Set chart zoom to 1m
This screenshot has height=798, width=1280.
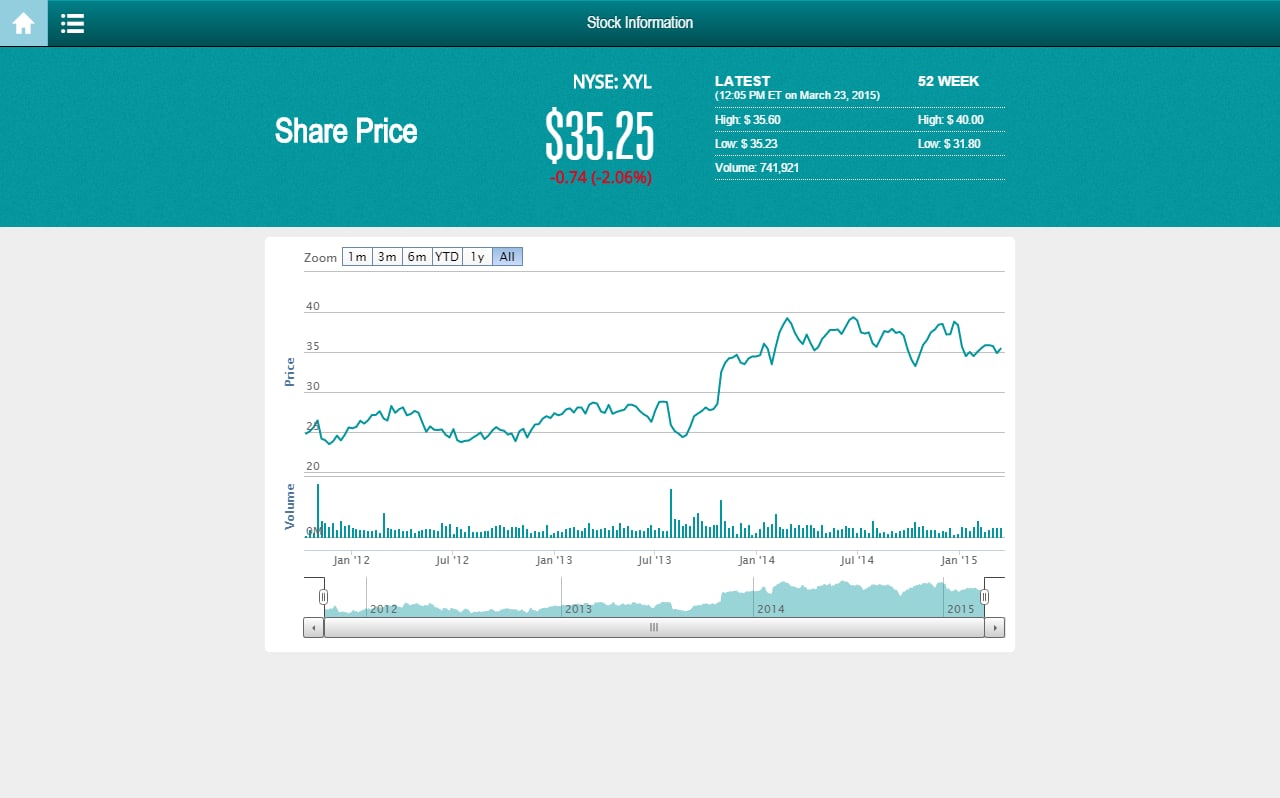357,257
